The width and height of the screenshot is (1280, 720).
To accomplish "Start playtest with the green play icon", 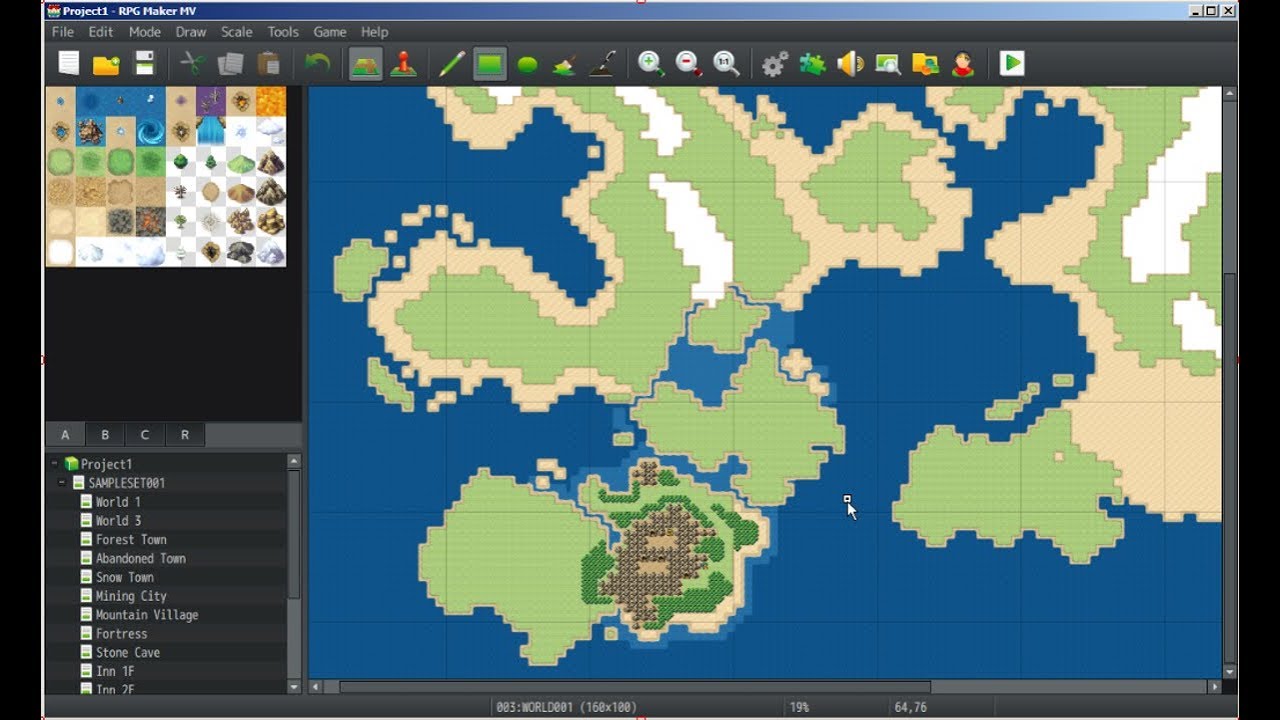I will [x=1012, y=64].
